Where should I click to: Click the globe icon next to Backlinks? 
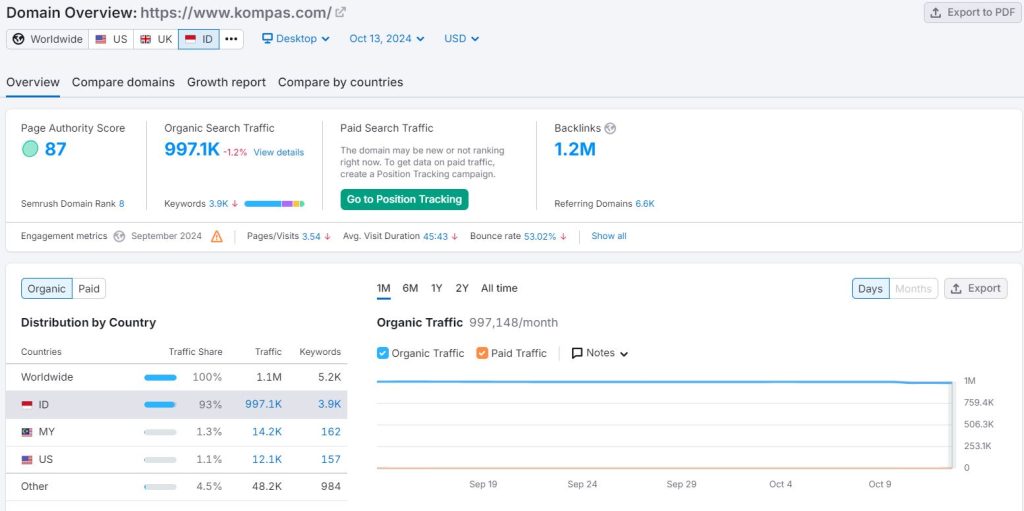[x=610, y=128]
